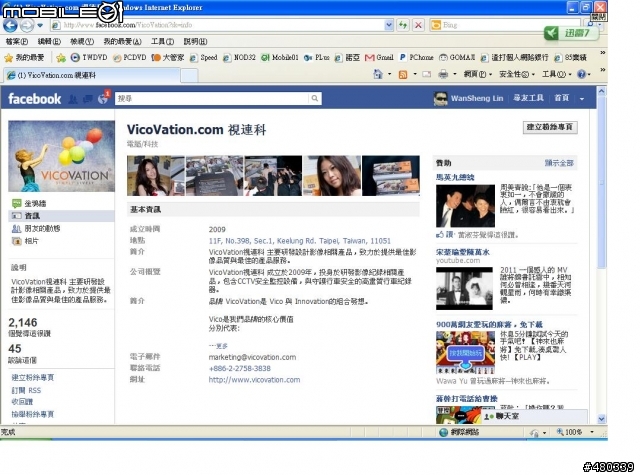Screen dimensions: 640x475
Task: Open the PCDVD favorites bookmark
Action: pos(130,58)
